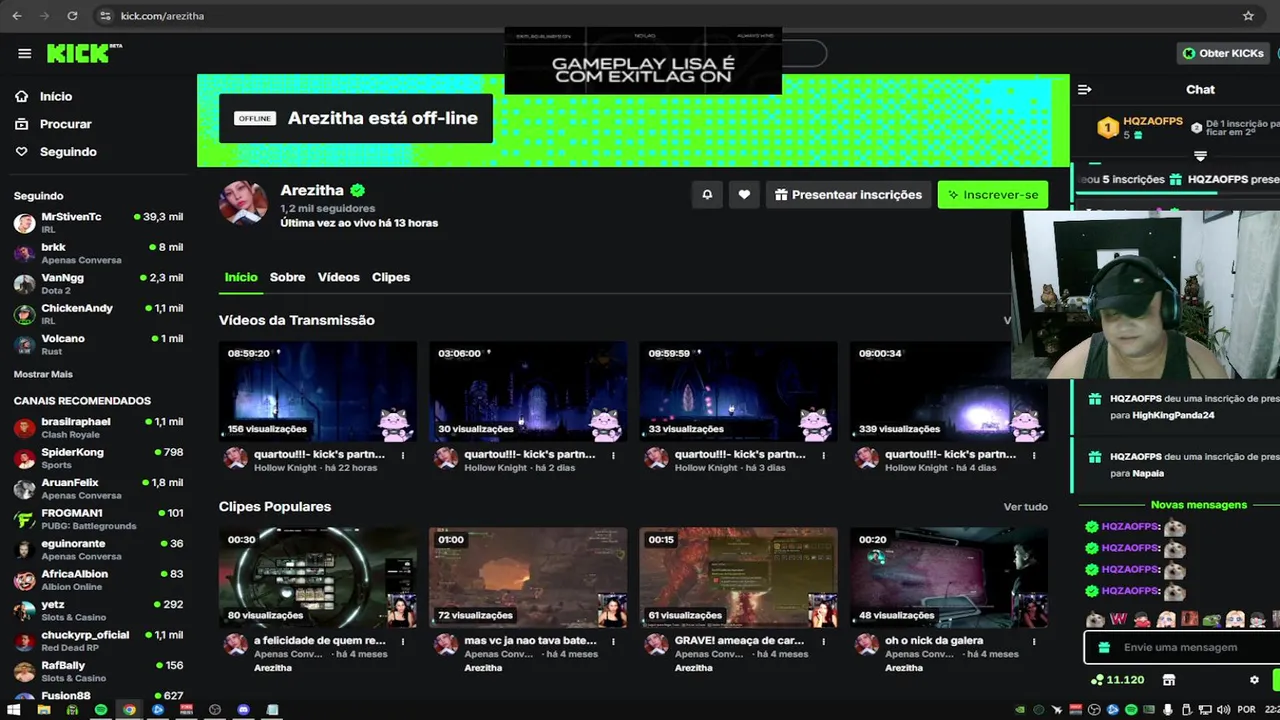This screenshot has height=720, width=1280.
Task: Click Ver tudo for Clipes Populares
Action: pyautogui.click(x=1025, y=507)
